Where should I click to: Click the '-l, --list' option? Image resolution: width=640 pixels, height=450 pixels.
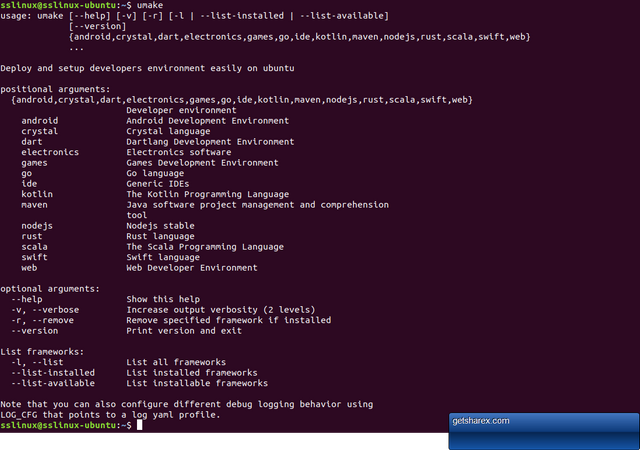tap(37, 362)
